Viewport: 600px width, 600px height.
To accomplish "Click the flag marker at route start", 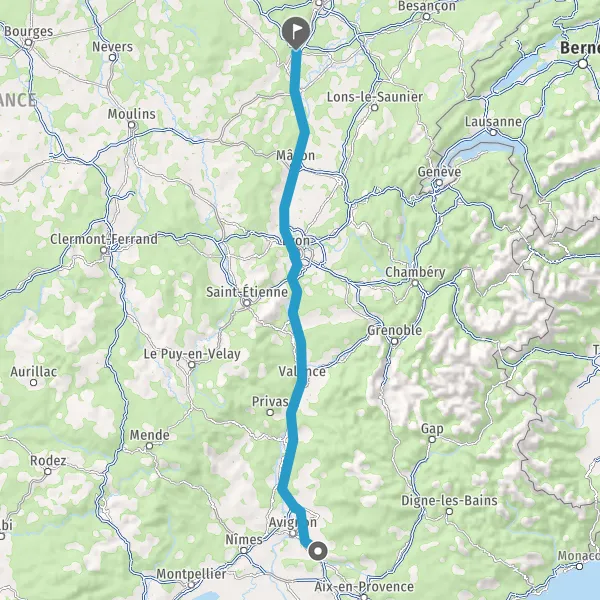I will (296, 32).
